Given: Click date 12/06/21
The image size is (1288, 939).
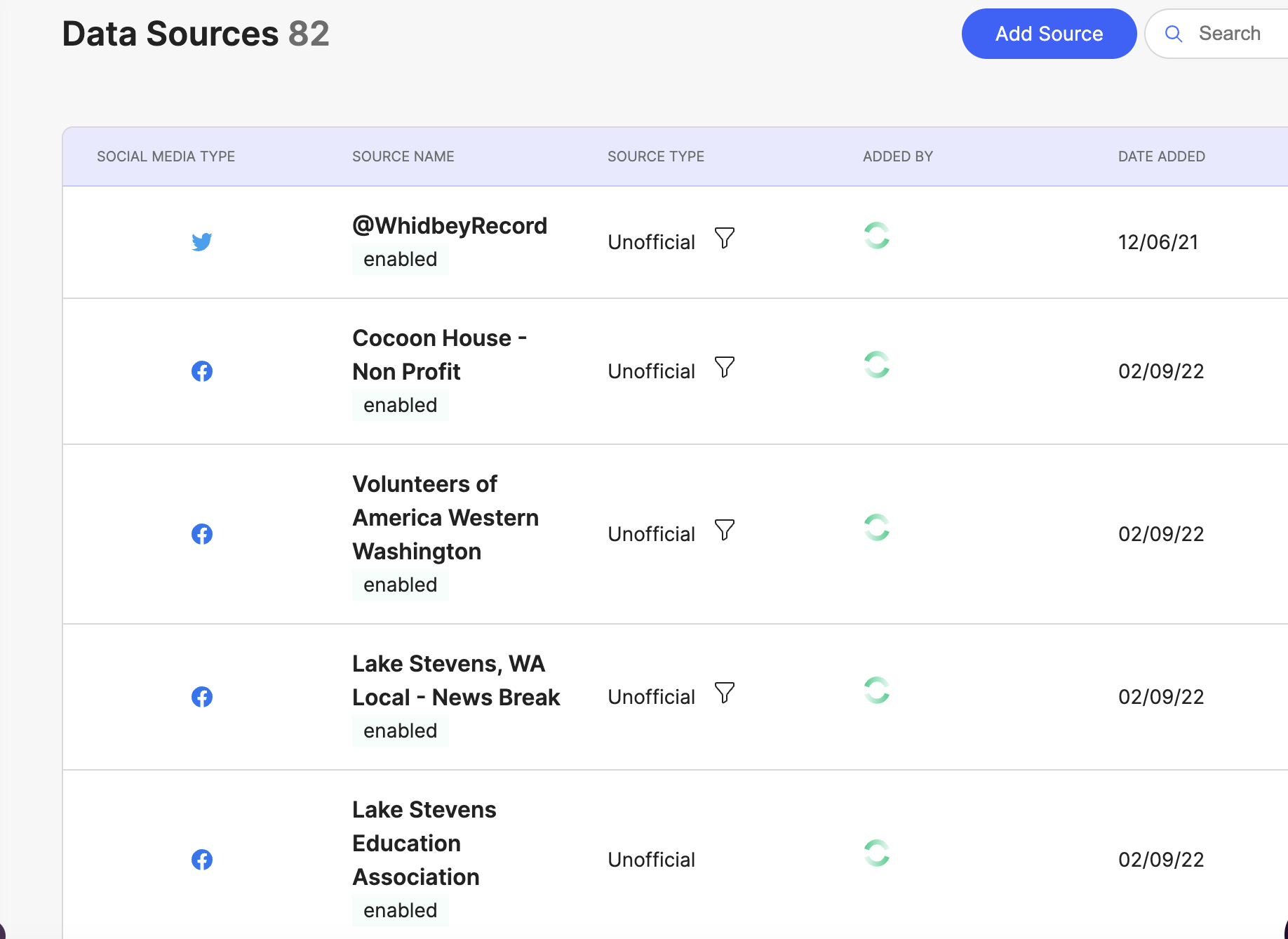Looking at the screenshot, I should (1158, 242).
